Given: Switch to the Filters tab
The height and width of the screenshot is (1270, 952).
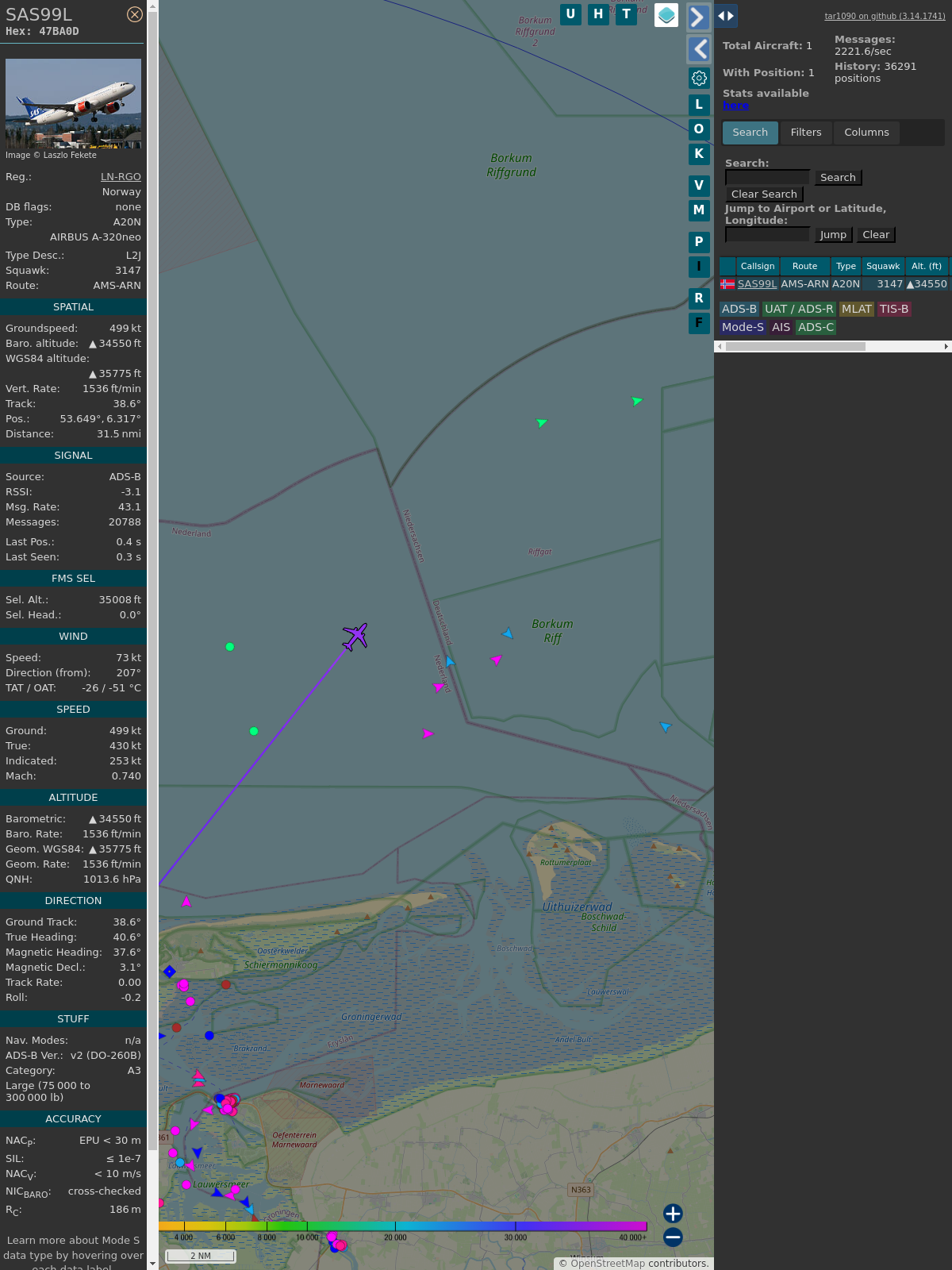Looking at the screenshot, I should (x=806, y=133).
